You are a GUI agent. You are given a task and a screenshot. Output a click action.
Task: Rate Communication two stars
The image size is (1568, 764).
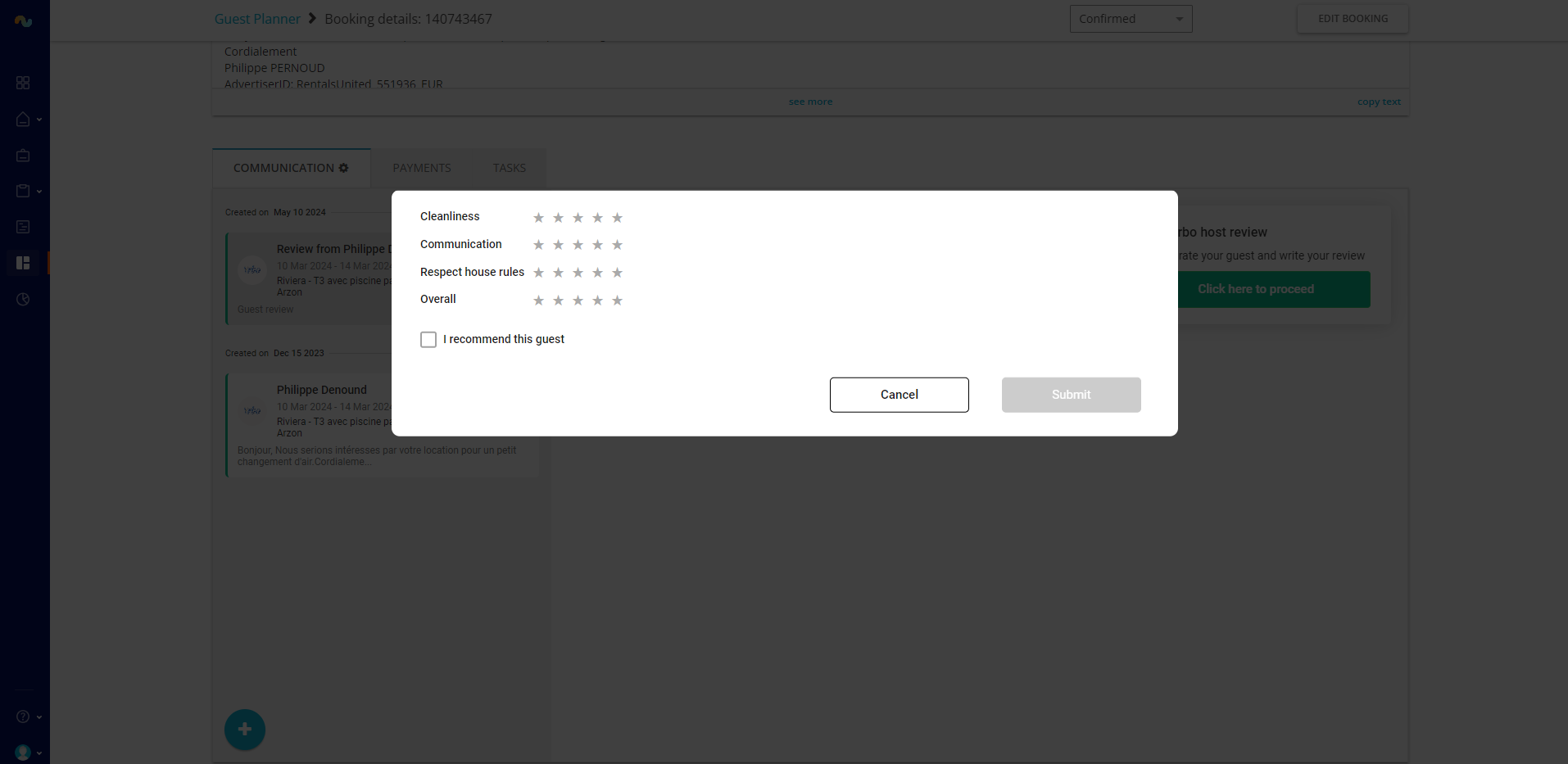click(x=558, y=245)
